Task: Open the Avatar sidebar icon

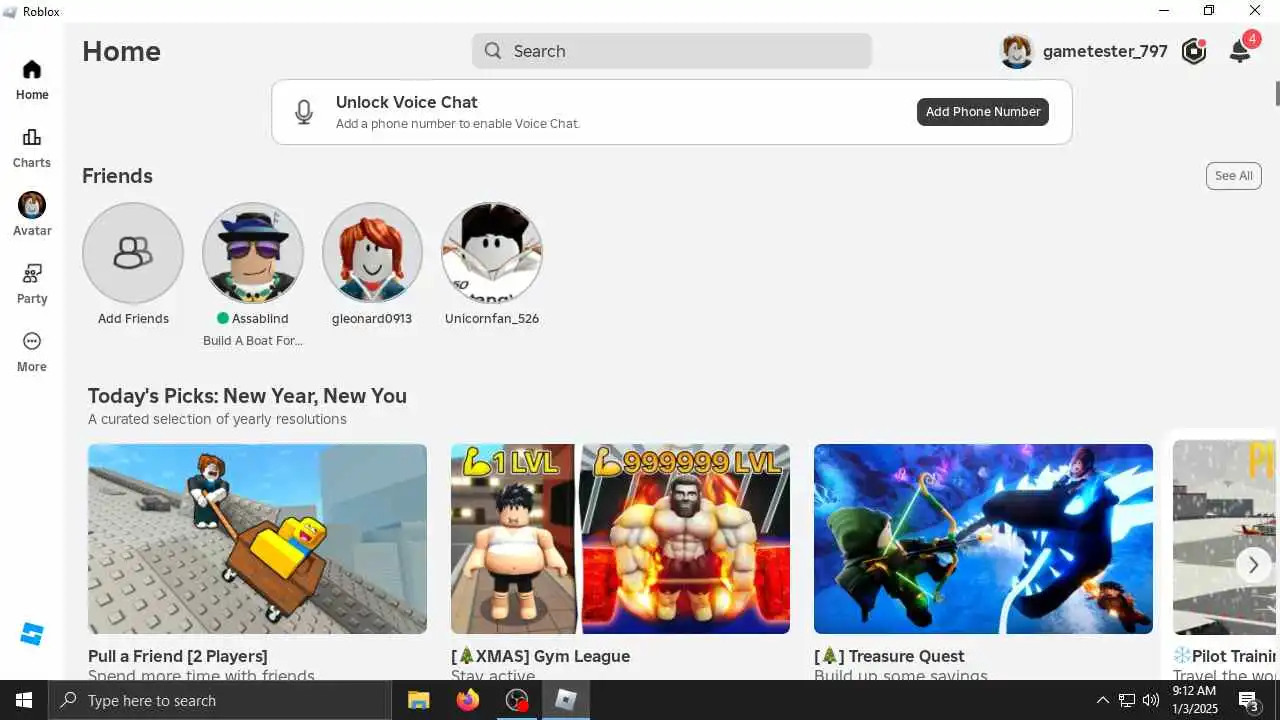Action: click(32, 205)
